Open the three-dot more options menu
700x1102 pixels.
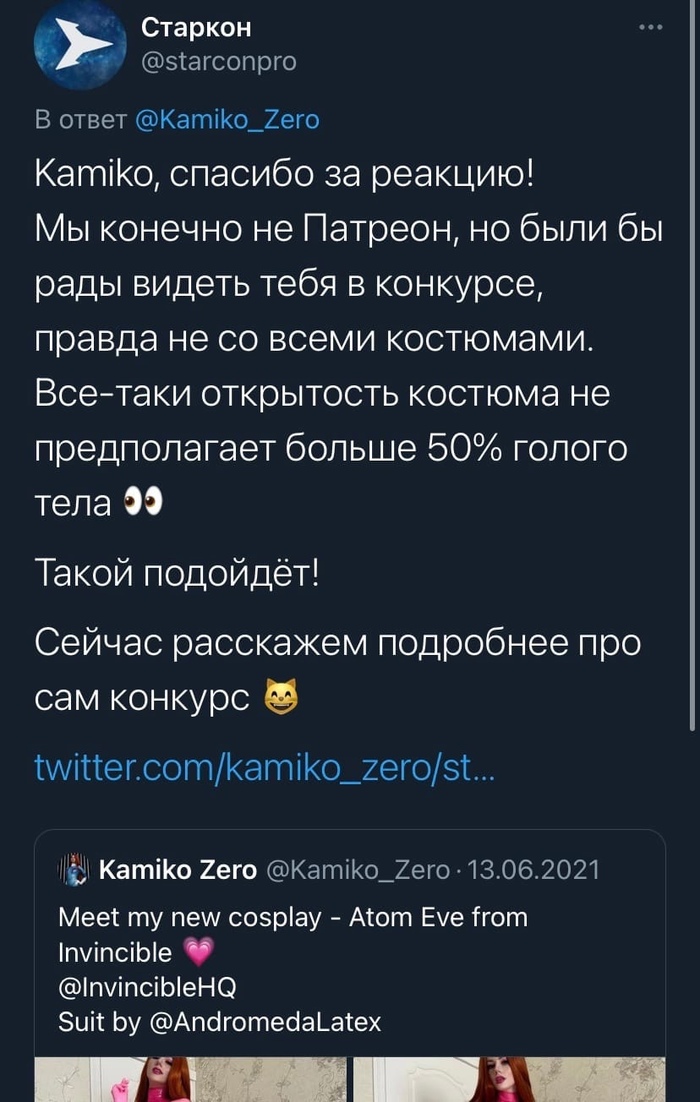pos(650,29)
